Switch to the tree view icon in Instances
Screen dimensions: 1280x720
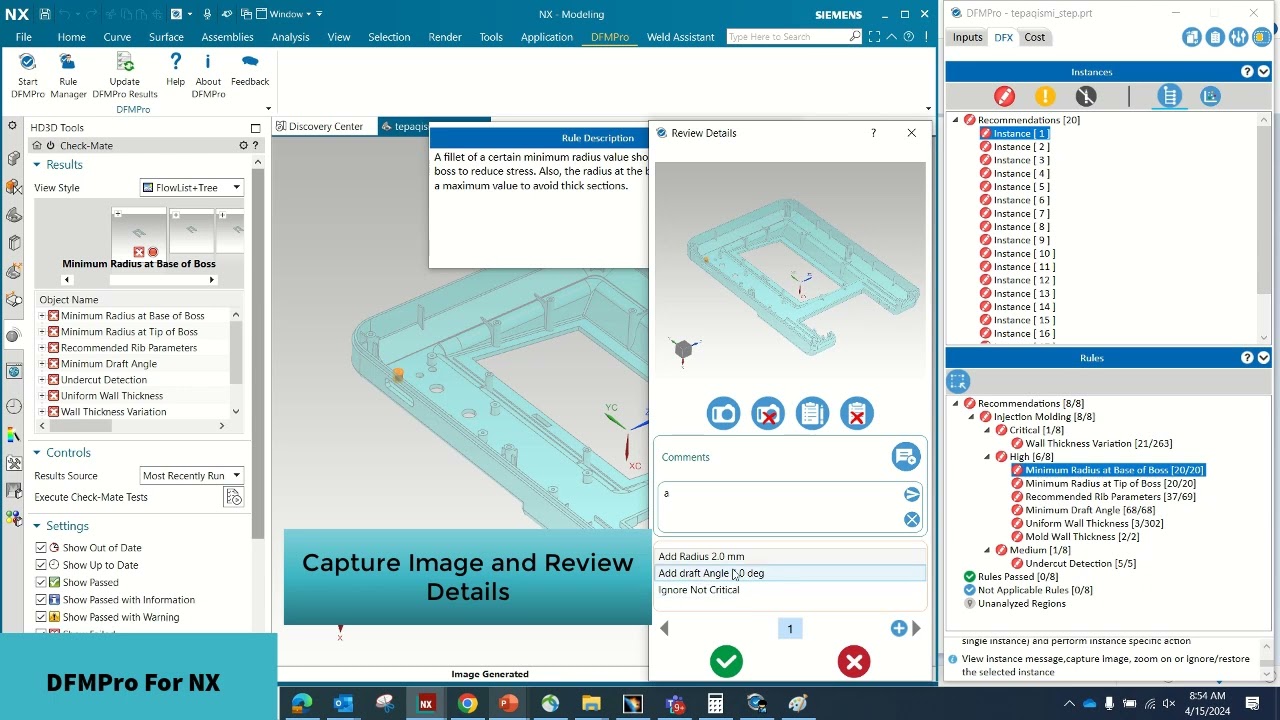tap(1169, 96)
